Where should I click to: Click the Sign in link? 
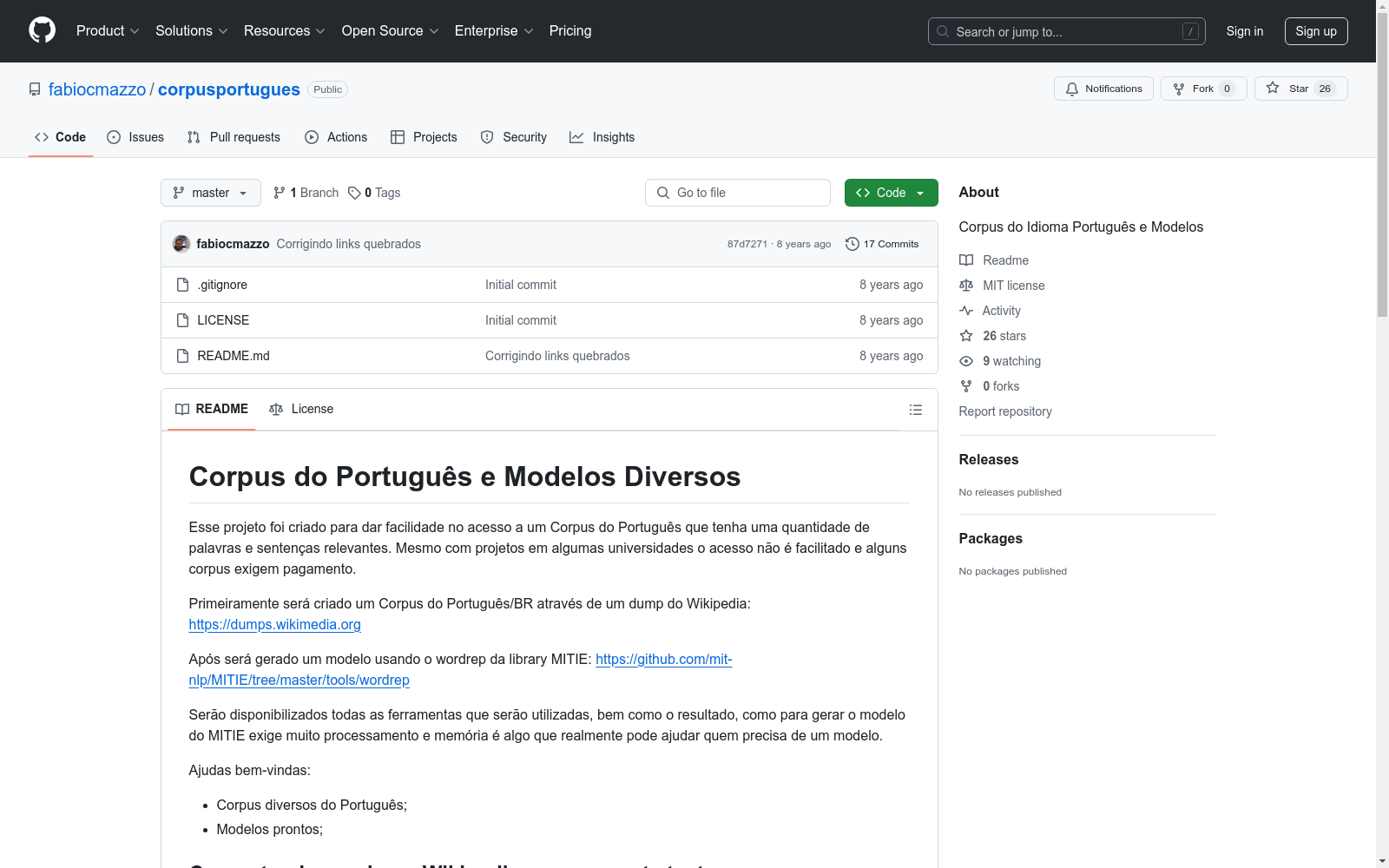1245,31
